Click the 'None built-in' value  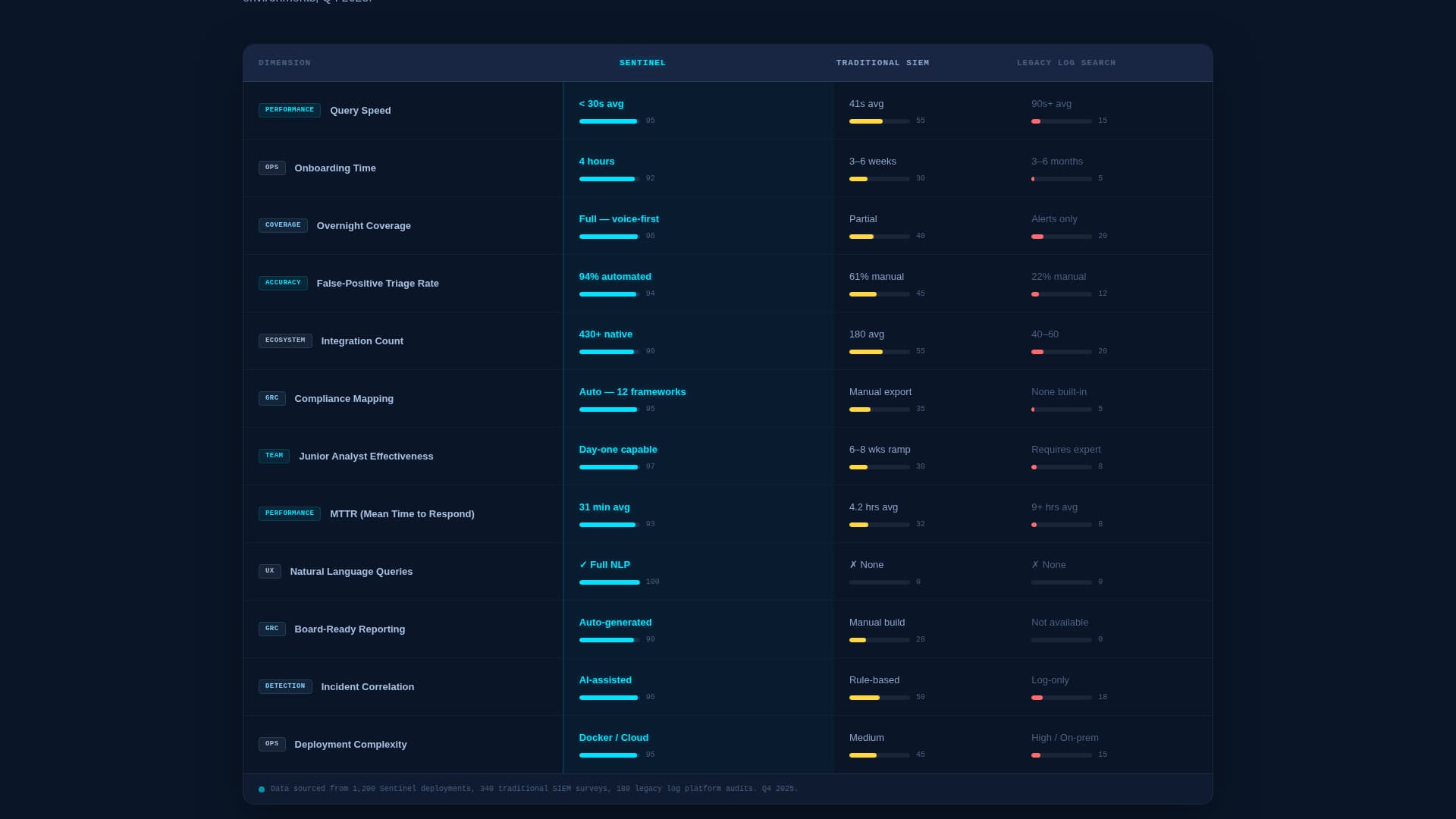click(1059, 392)
